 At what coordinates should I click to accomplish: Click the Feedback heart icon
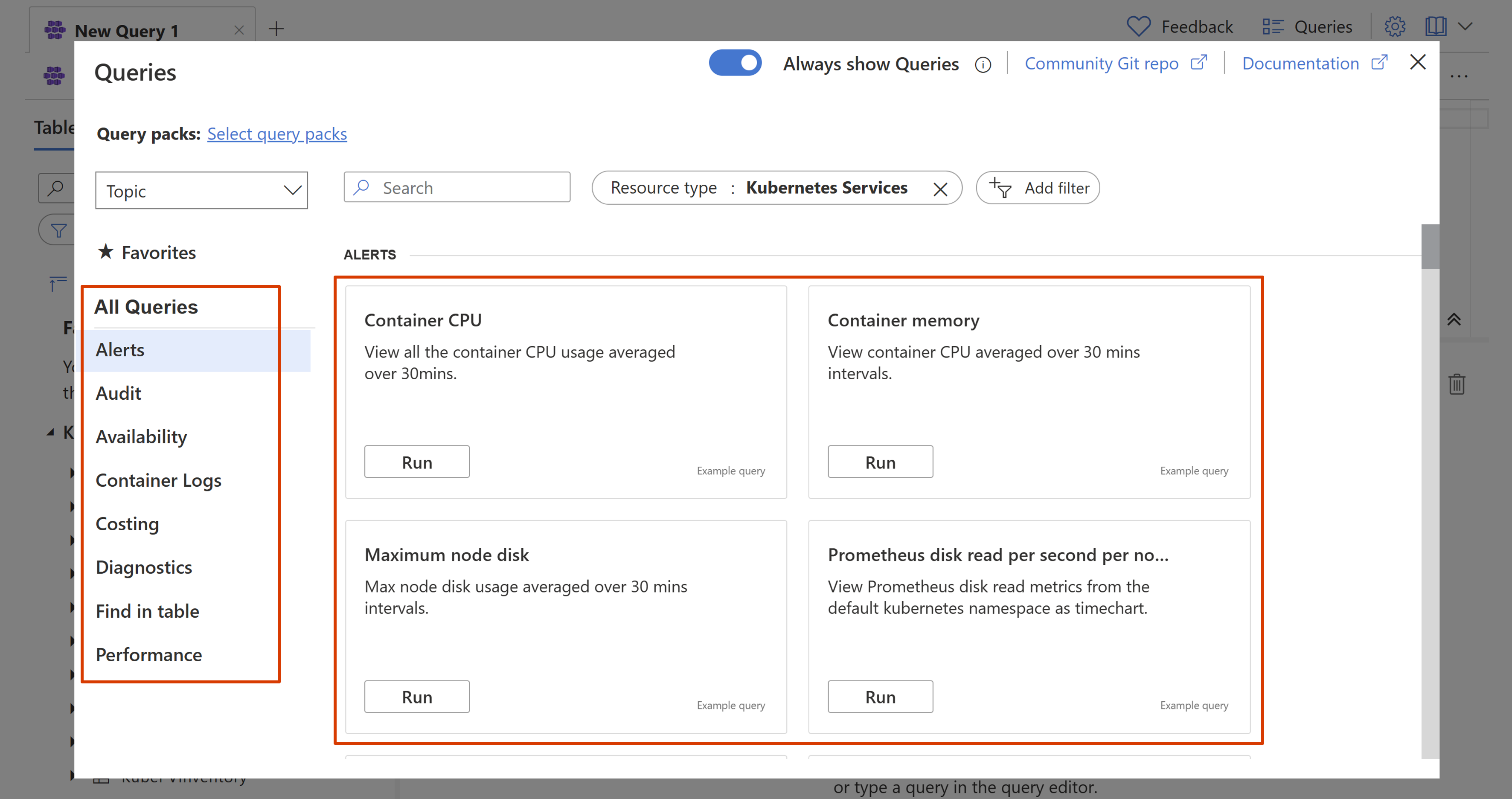click(1139, 27)
